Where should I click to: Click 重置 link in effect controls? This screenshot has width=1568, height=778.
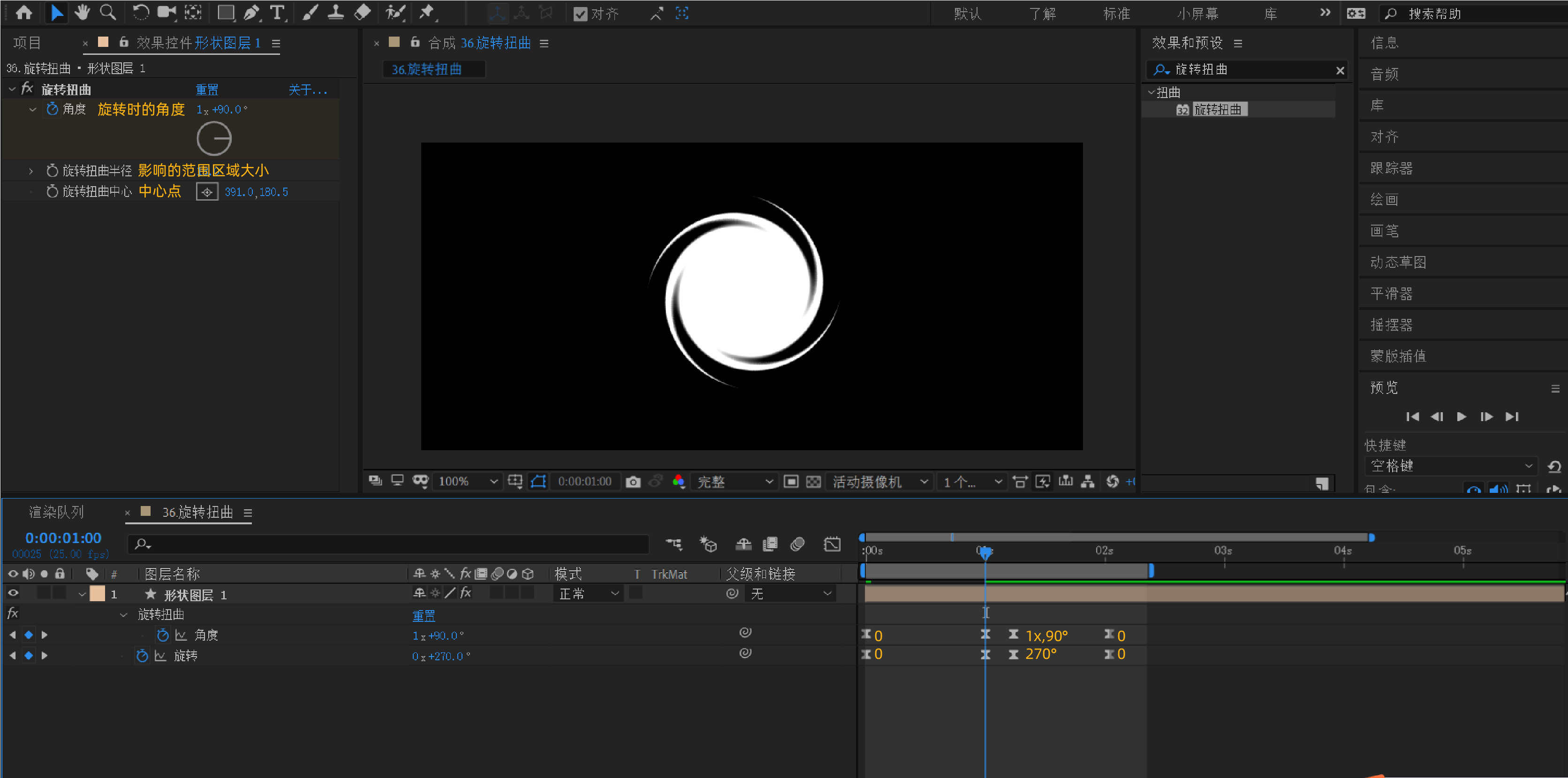pyautogui.click(x=207, y=90)
